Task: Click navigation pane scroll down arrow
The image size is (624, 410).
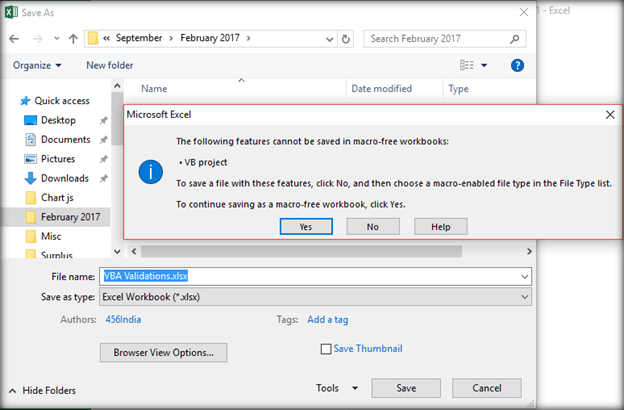Action: [x=117, y=252]
